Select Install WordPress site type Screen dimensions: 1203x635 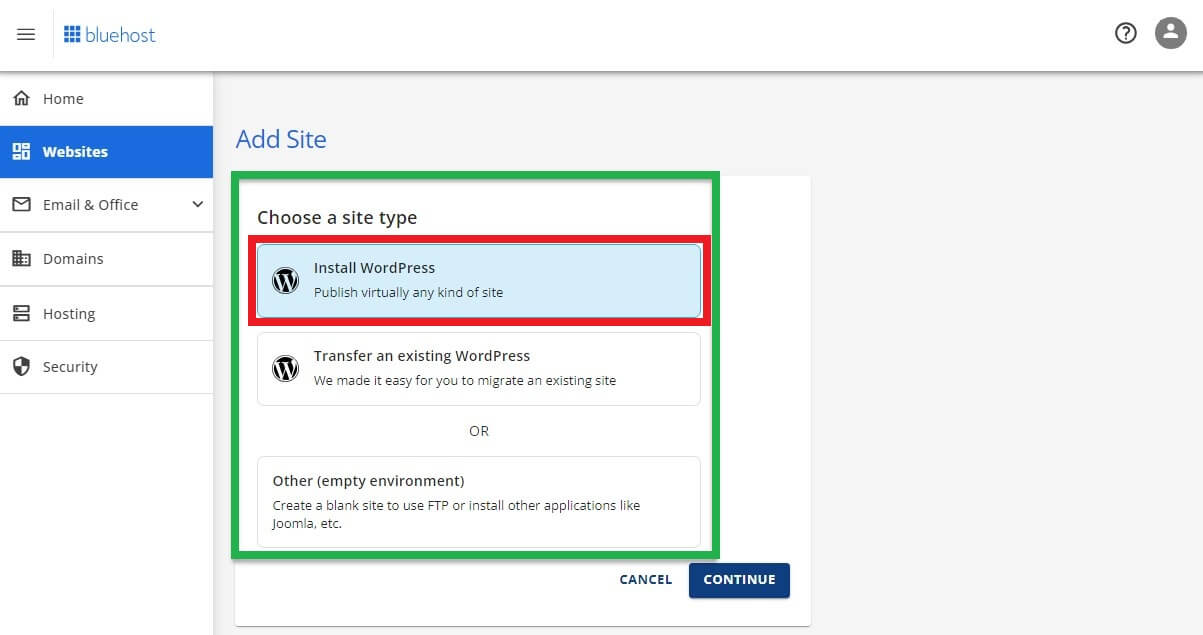[479, 281]
